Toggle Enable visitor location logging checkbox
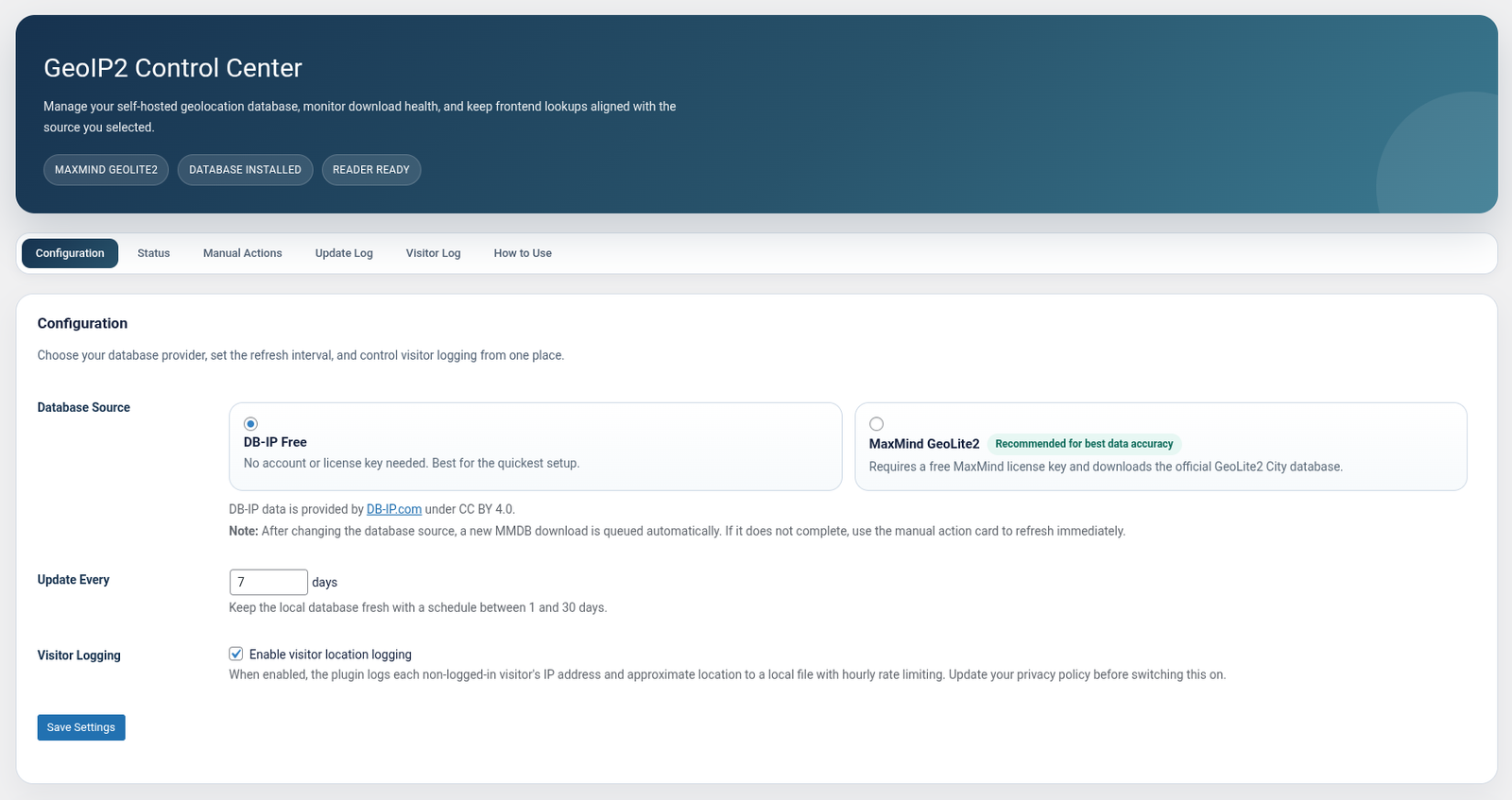This screenshot has height=800, width=1512. pyautogui.click(x=236, y=654)
